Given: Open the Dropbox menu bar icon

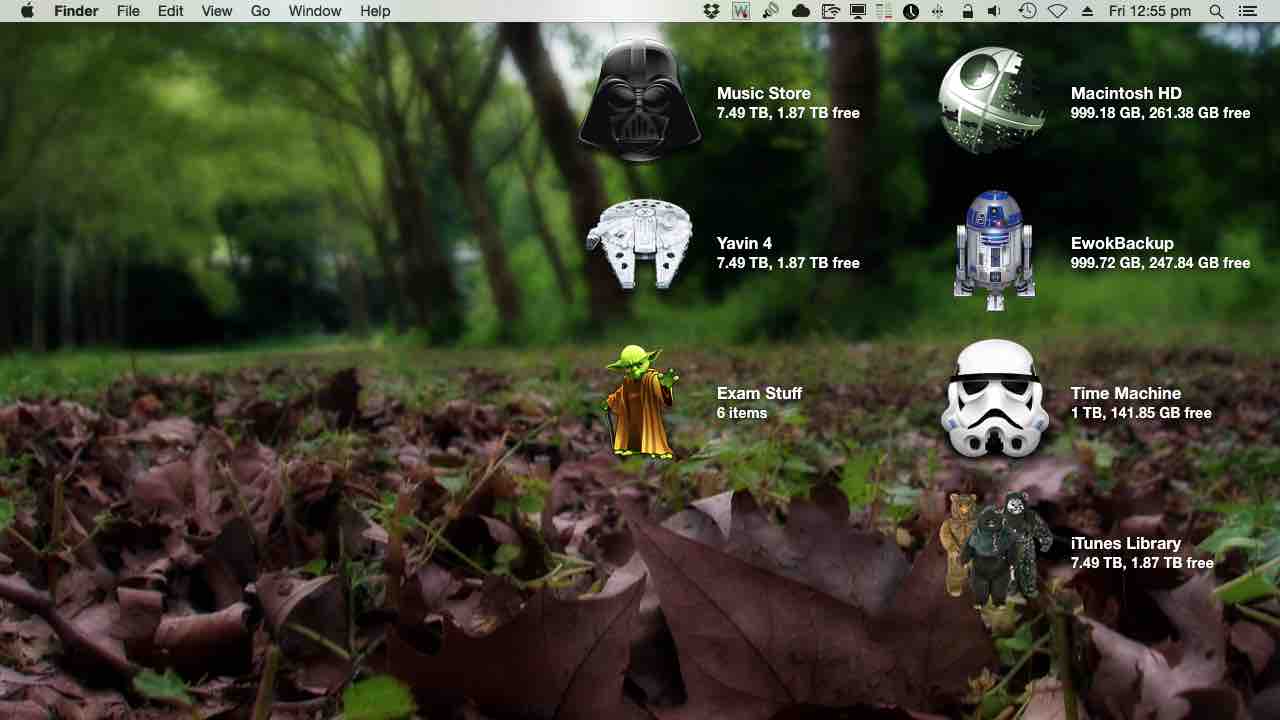Looking at the screenshot, I should tap(711, 11).
